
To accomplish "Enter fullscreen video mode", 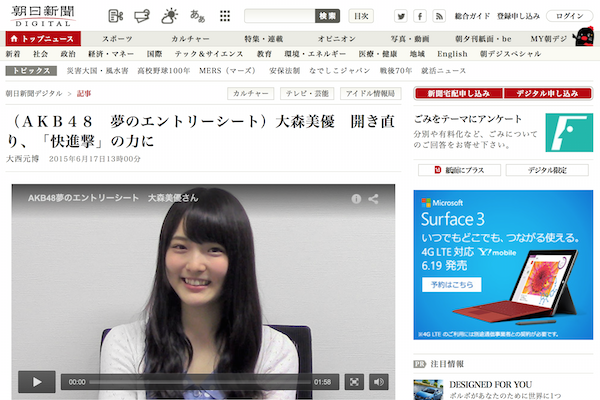I will click(x=354, y=382).
